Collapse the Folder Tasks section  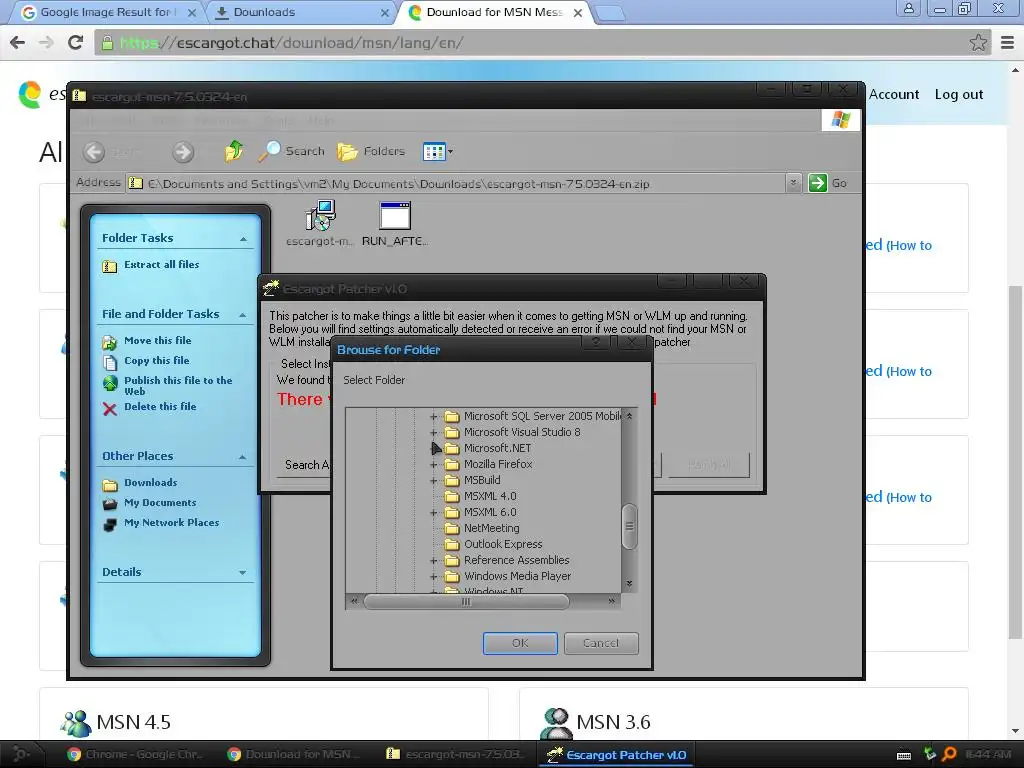[x=243, y=239]
